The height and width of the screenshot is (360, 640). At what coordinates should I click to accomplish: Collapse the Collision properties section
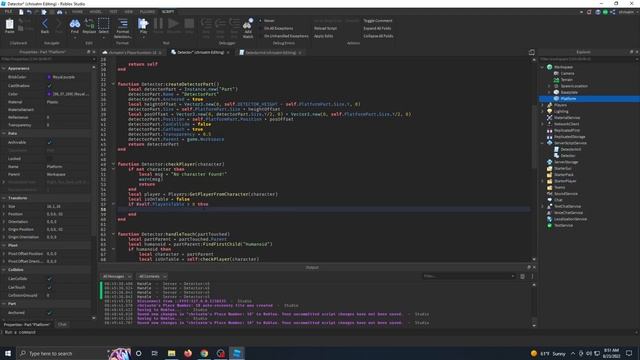tap(4, 270)
